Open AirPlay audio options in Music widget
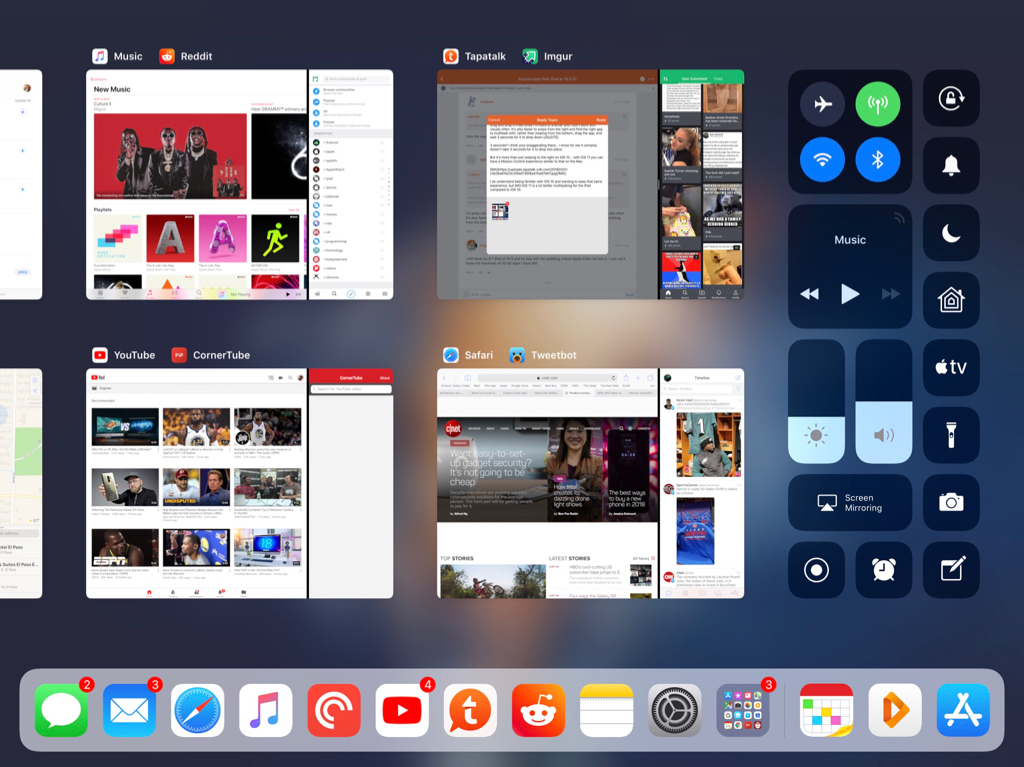 click(x=899, y=218)
